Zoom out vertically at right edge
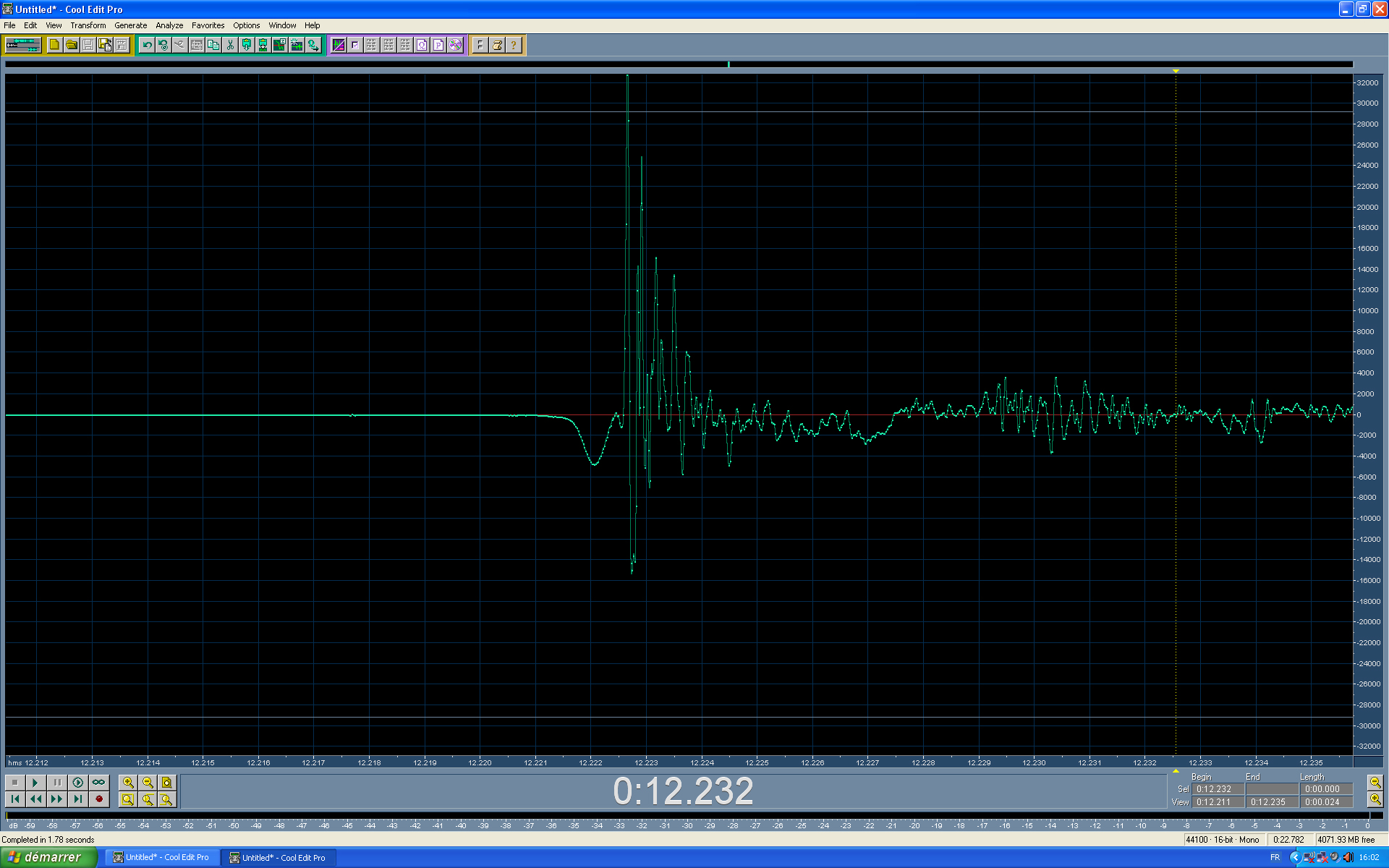 [x=1375, y=782]
